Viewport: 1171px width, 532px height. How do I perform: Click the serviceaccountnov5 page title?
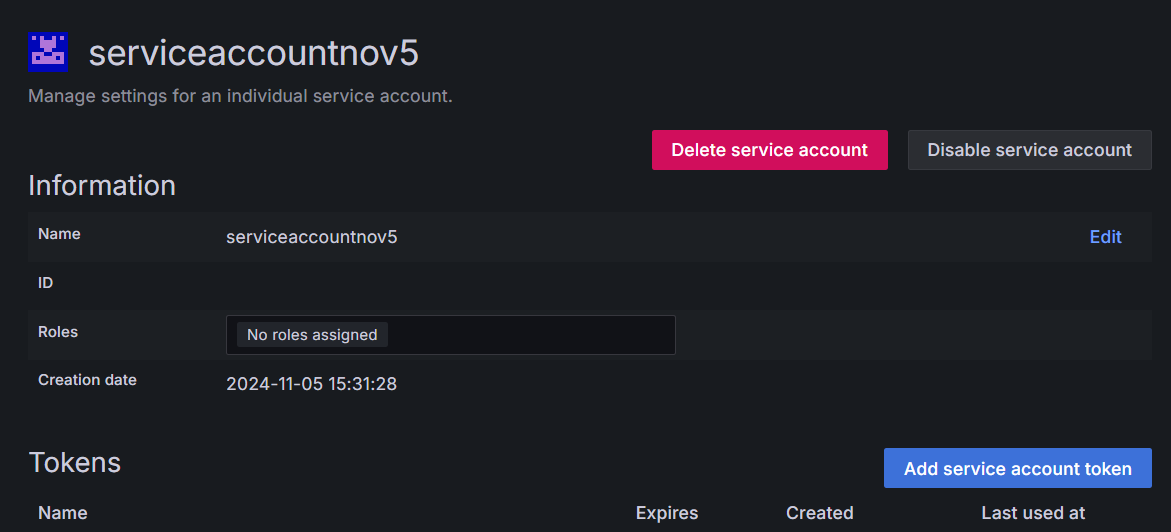(x=253, y=53)
